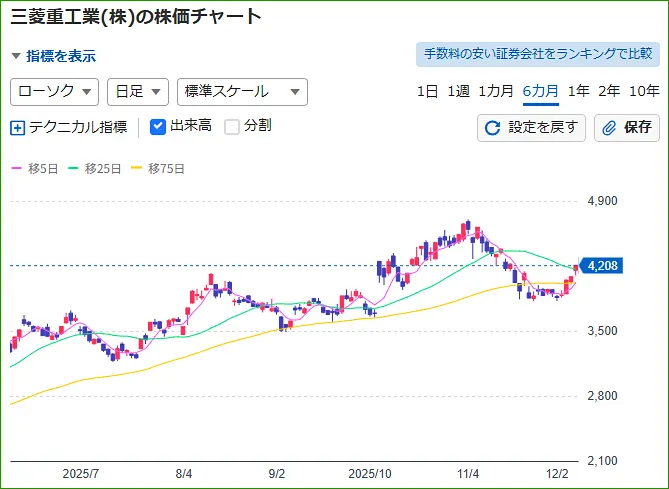The height and width of the screenshot is (489, 669).
Task: Open the 手数料の安い証券会社 ranking link
Action: 537,54
